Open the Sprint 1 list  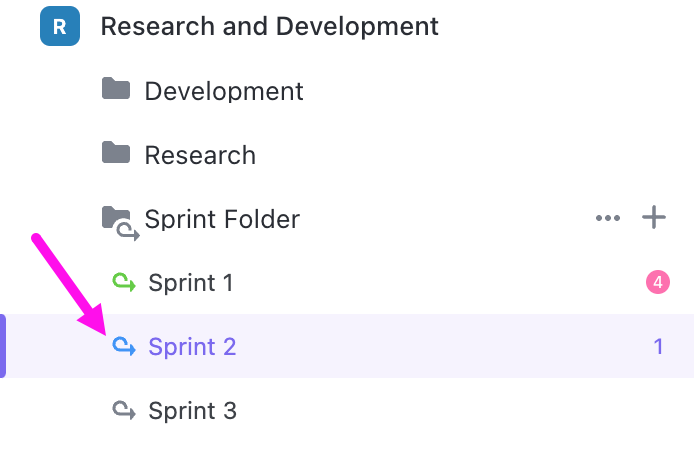190,283
